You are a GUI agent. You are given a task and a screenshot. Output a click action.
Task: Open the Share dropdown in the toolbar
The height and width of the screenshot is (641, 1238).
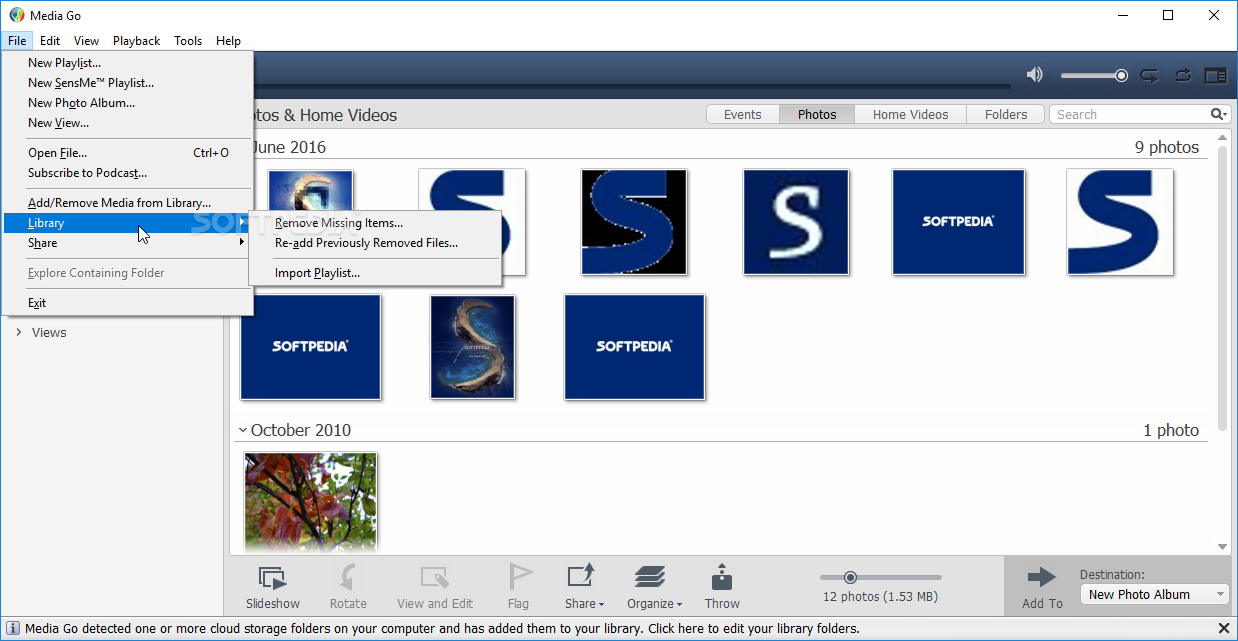(x=584, y=586)
